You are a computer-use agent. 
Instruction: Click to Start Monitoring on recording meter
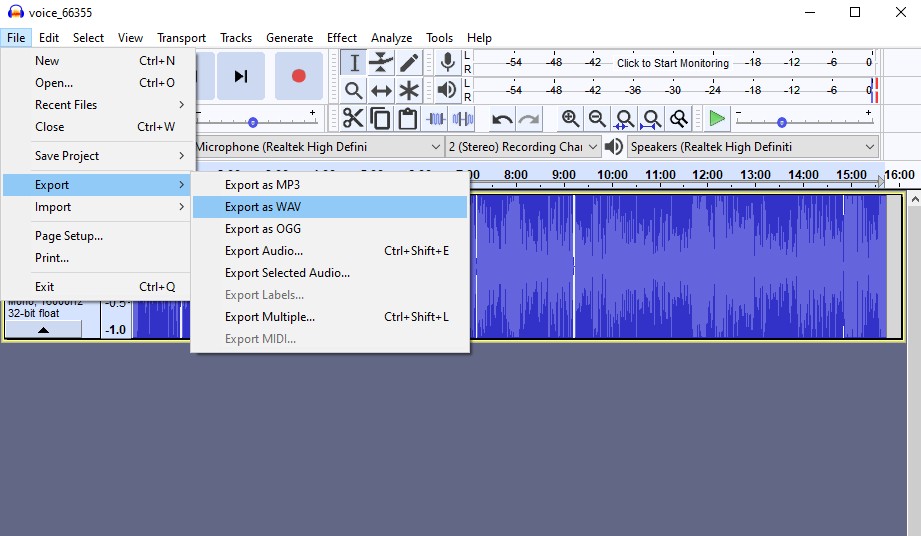tap(672, 63)
